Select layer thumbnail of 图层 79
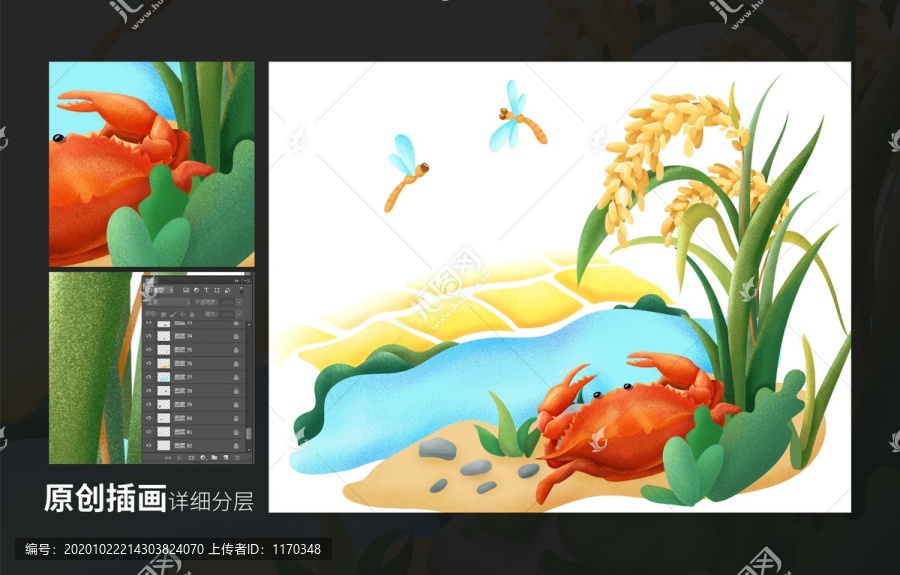The width and height of the screenshot is (900, 575). coord(164,405)
